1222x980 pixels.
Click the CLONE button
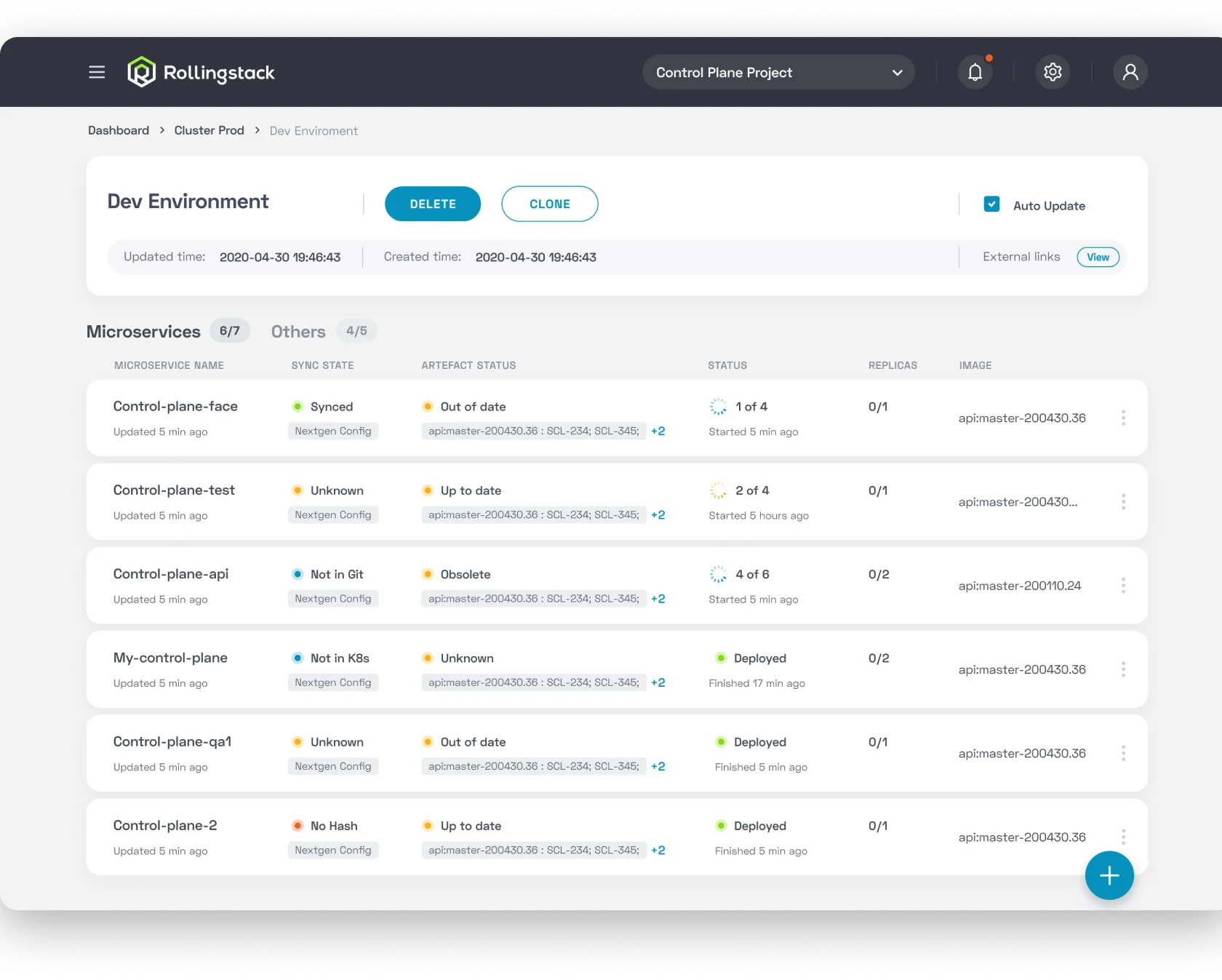point(550,204)
